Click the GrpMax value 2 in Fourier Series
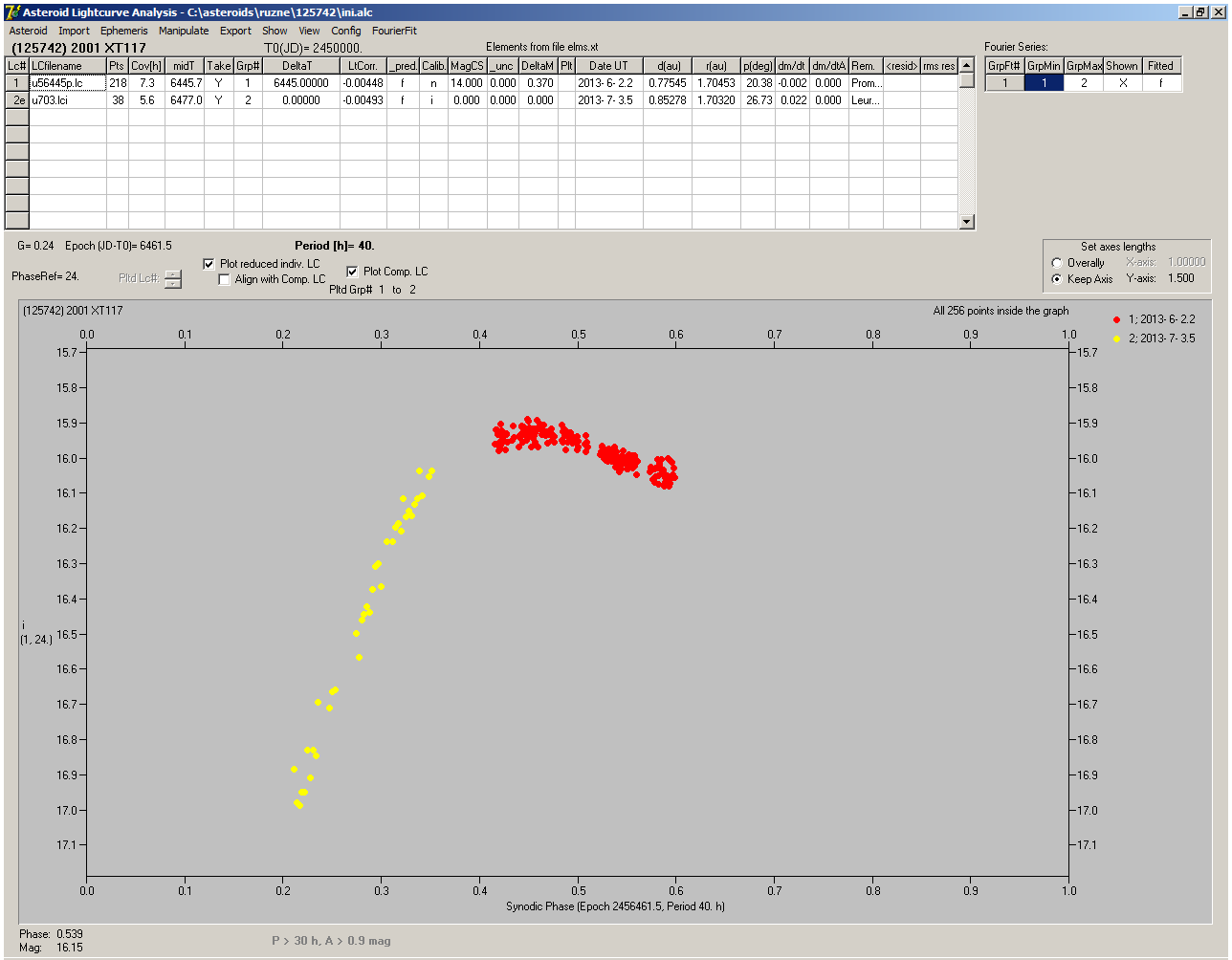1232x960 pixels. click(x=1084, y=83)
